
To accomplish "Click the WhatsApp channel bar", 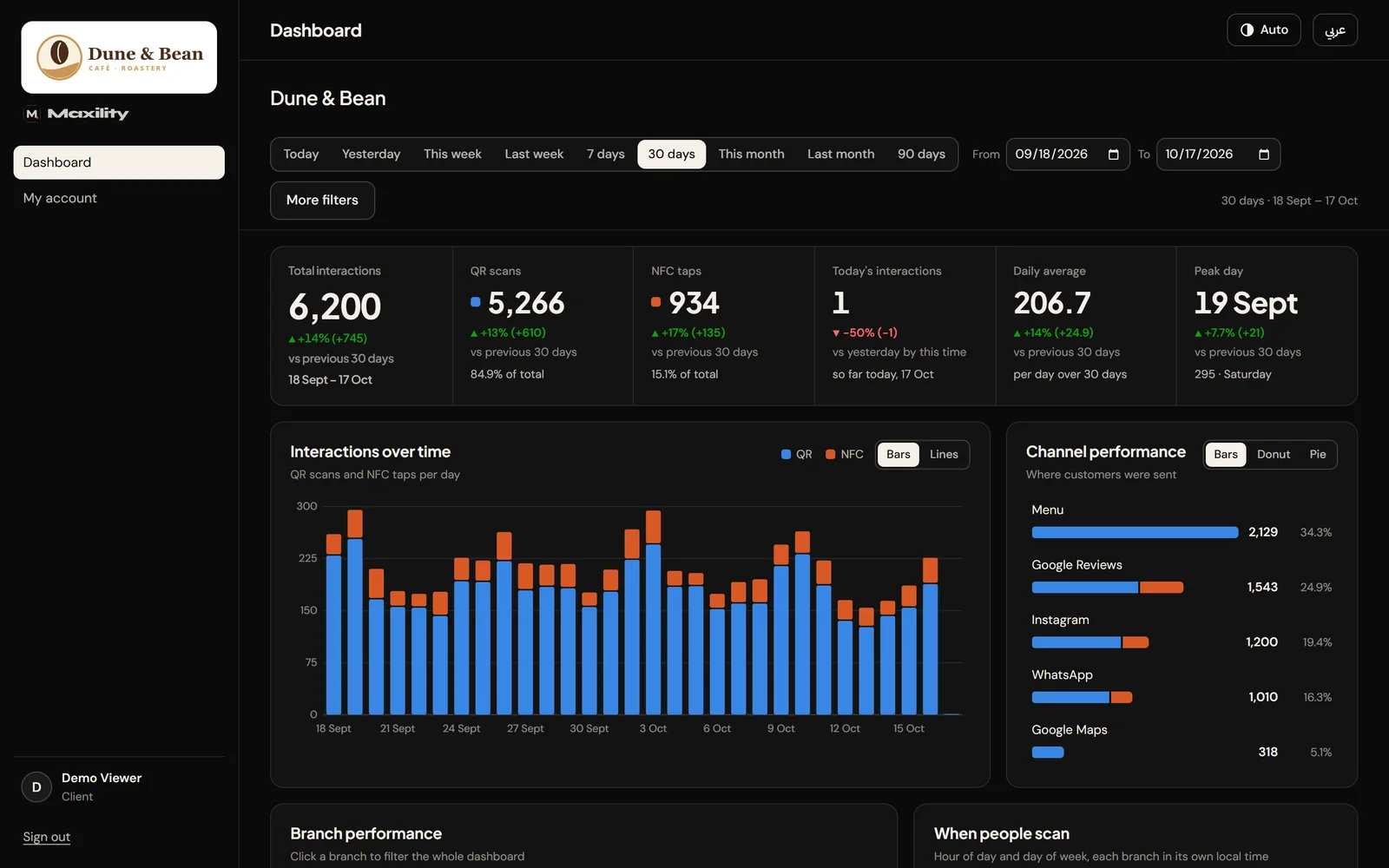I will pos(1082,697).
